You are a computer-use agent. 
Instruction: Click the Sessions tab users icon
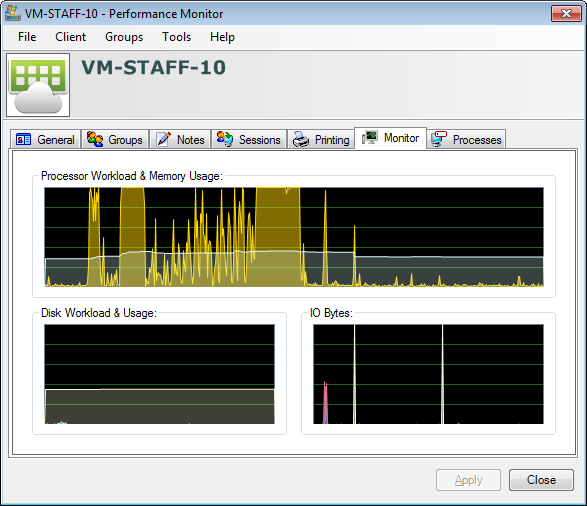click(x=225, y=139)
